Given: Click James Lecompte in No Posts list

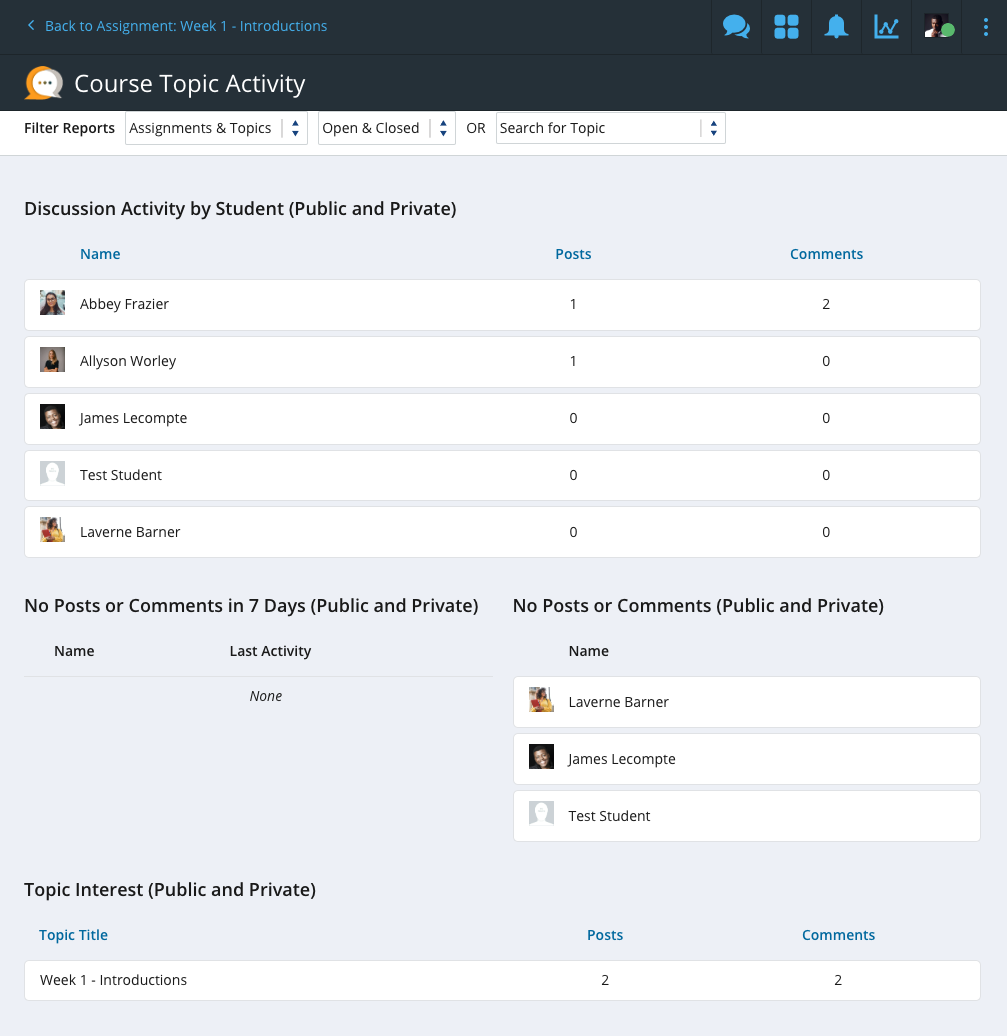Looking at the screenshot, I should 622,759.
